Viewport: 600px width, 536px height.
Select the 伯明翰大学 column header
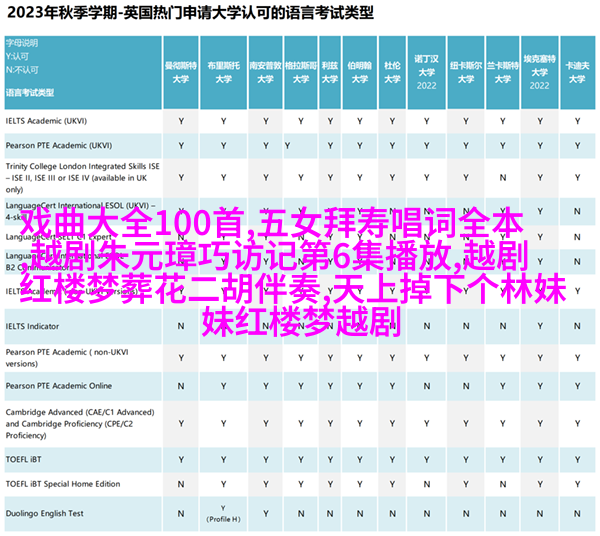(x=360, y=72)
